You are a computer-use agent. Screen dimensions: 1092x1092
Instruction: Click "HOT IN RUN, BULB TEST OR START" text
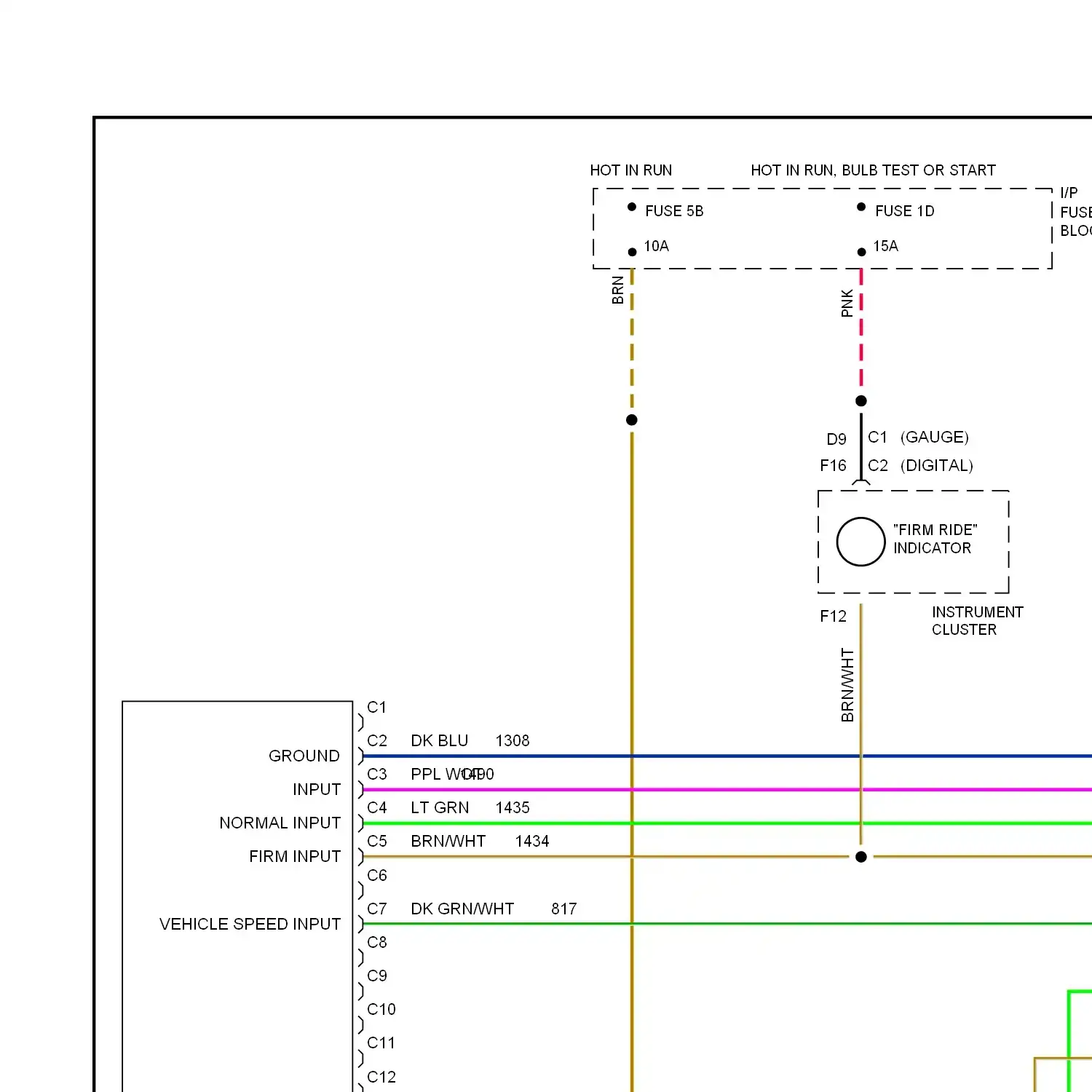pos(873,170)
